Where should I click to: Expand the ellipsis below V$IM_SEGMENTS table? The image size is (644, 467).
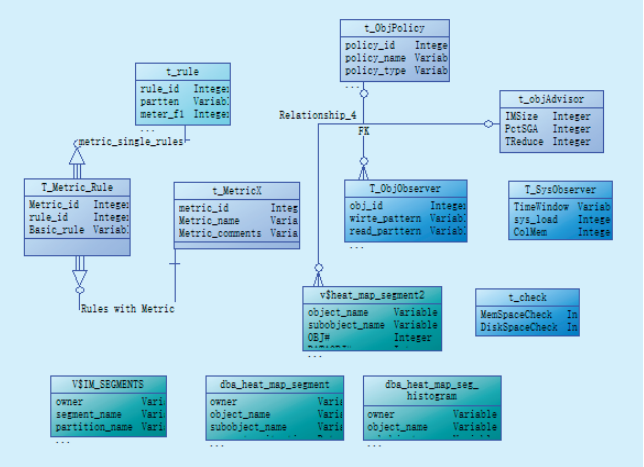coord(62,441)
